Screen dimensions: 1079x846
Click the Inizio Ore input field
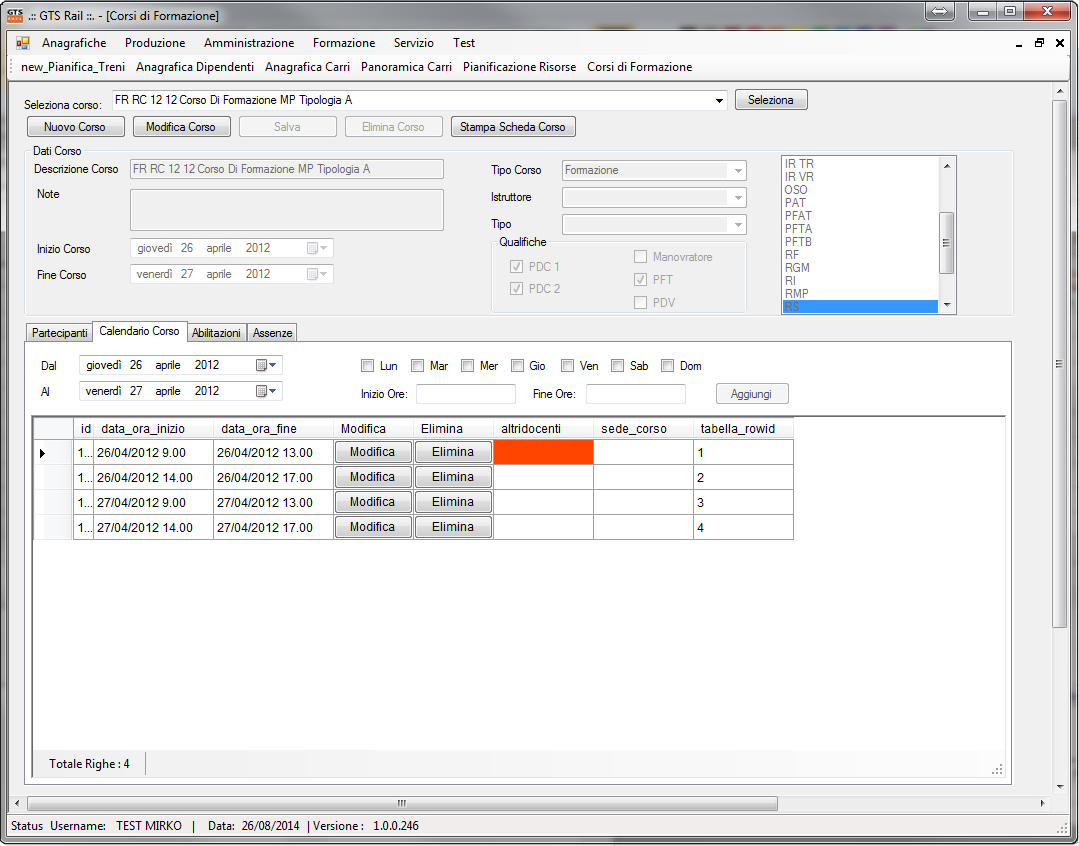coord(466,394)
